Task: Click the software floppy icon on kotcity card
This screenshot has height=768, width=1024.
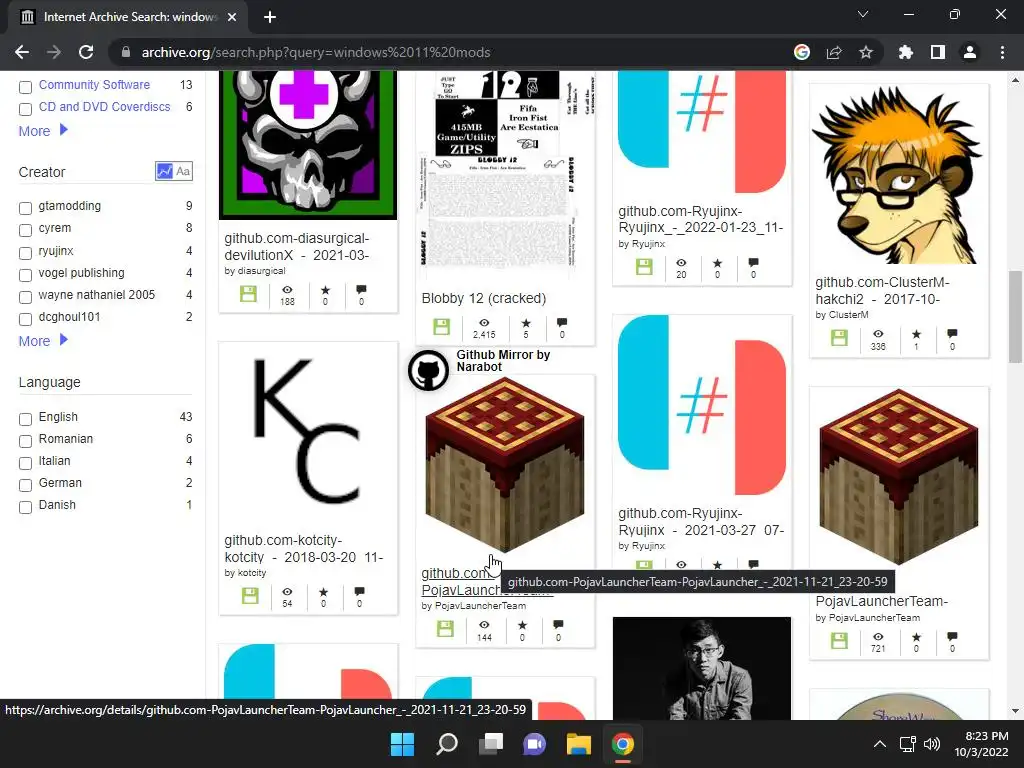Action: (x=250, y=596)
